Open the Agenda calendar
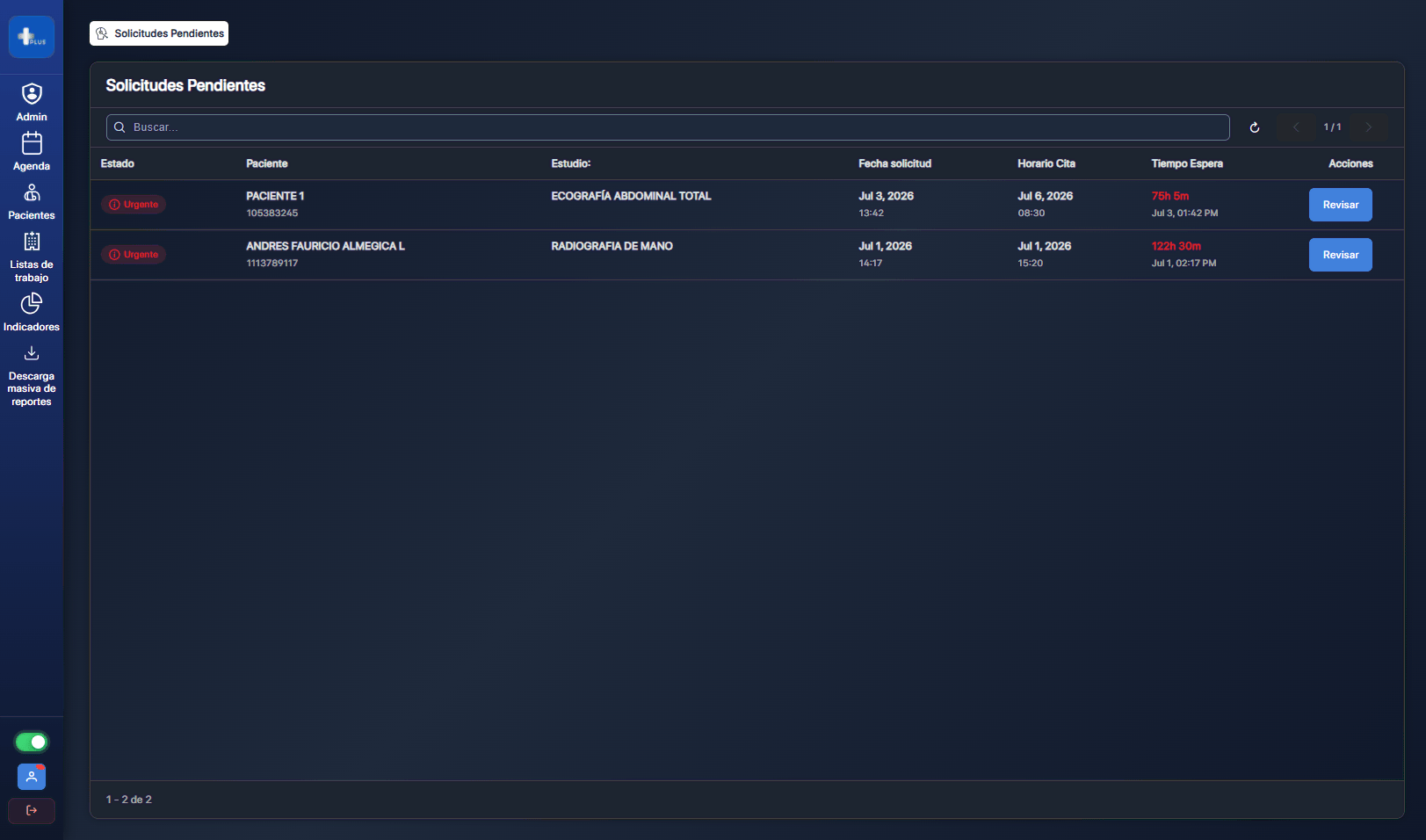Viewport: 1426px width, 840px height. (x=32, y=151)
